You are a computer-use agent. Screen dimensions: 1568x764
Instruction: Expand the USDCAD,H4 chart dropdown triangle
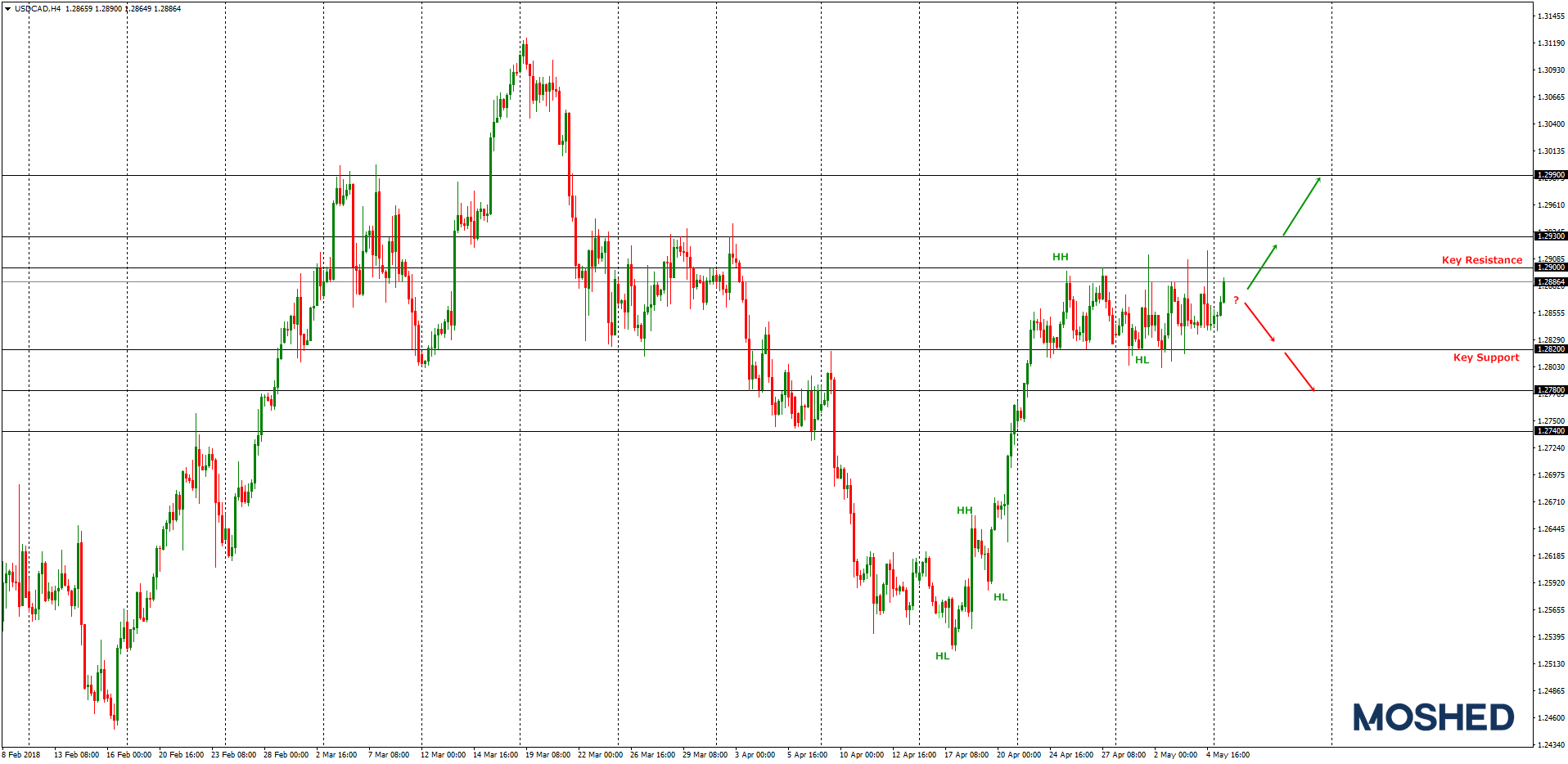coord(8,8)
